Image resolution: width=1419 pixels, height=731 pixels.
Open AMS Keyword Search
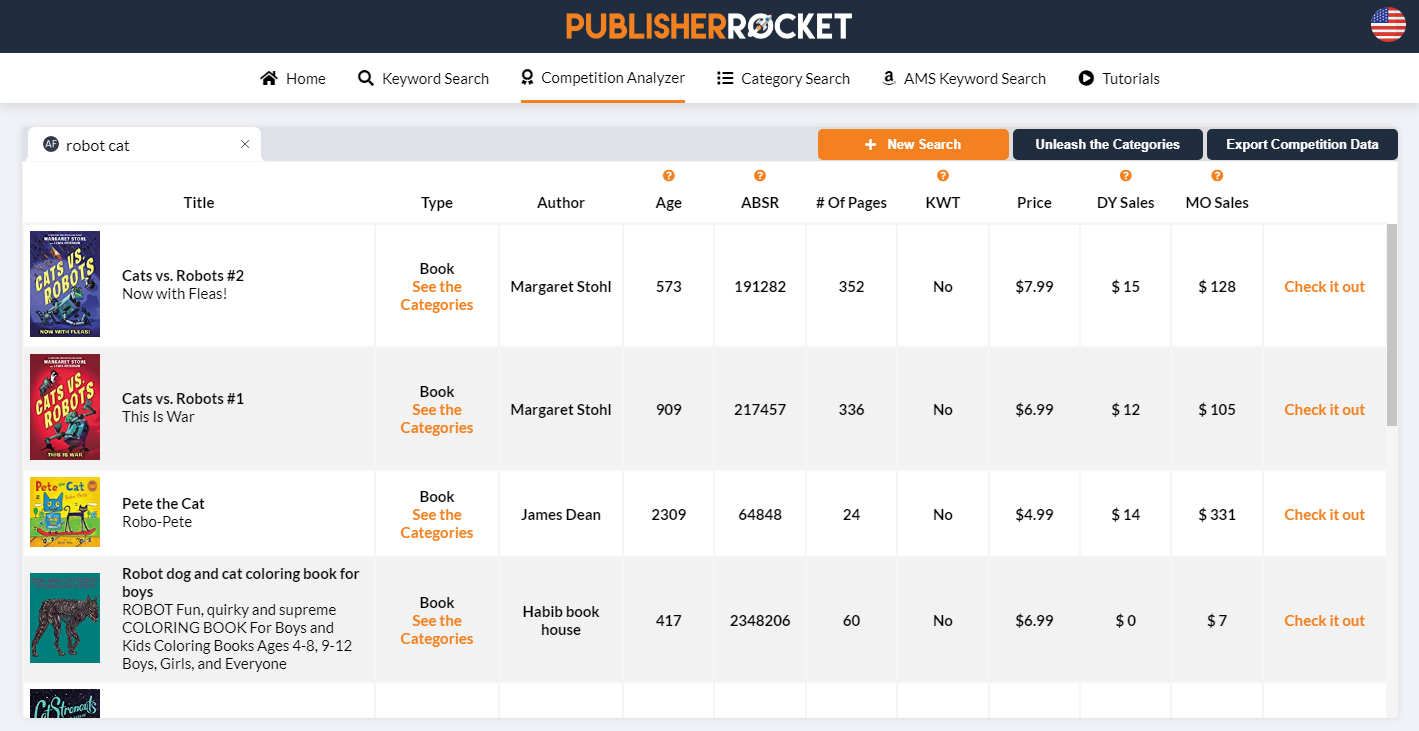coord(964,78)
